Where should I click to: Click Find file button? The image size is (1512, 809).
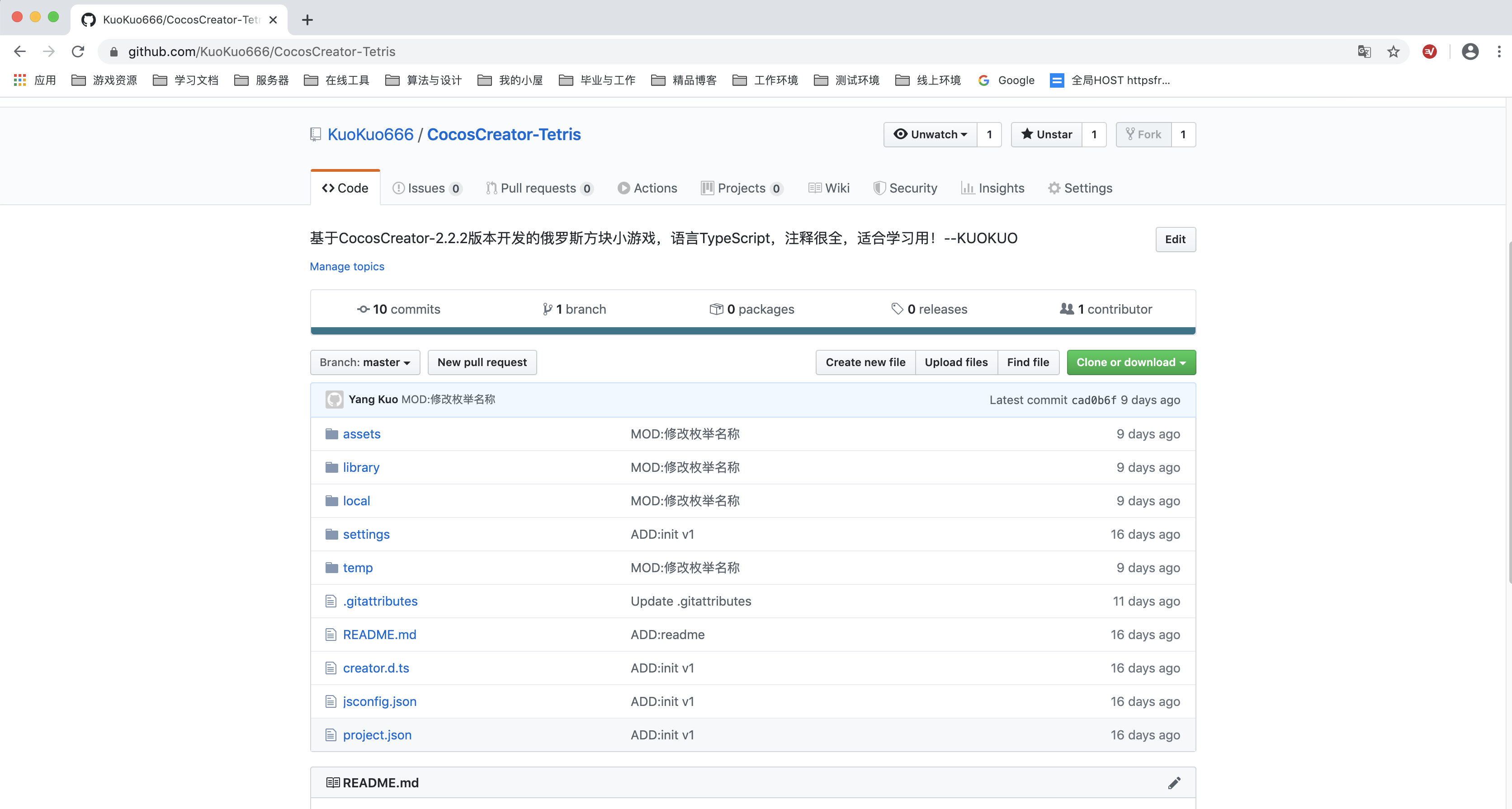point(1028,362)
